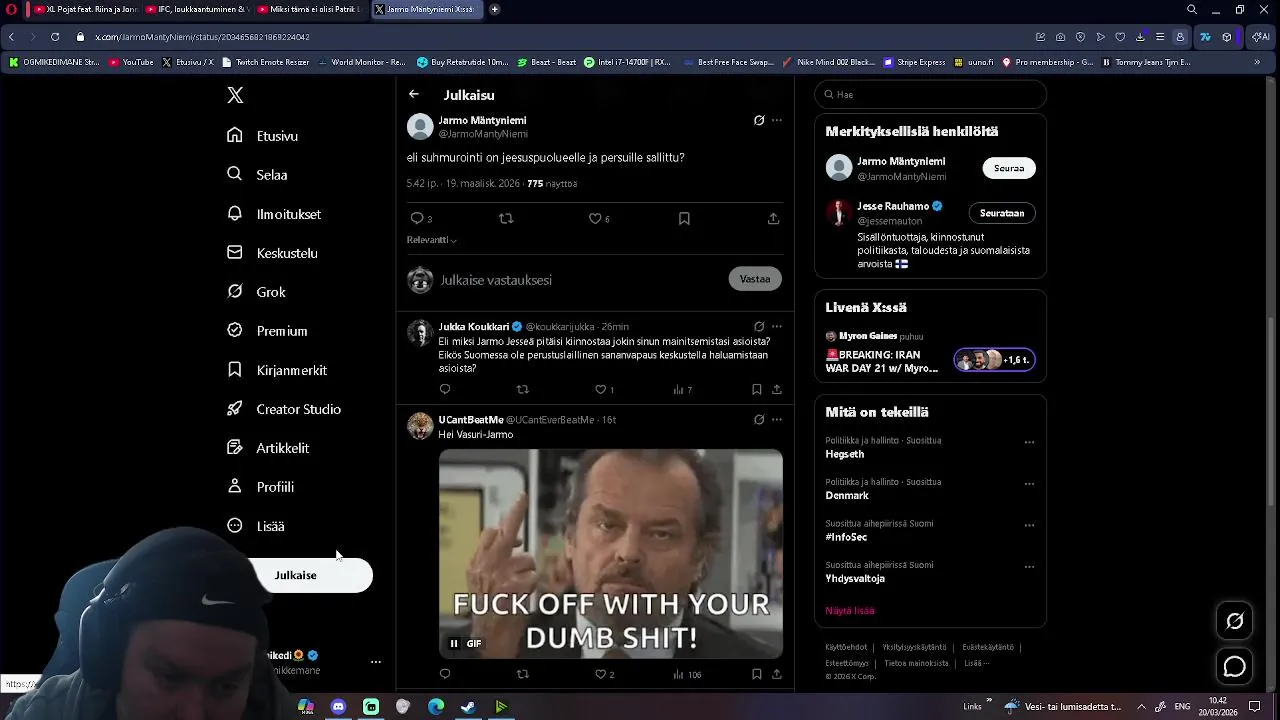Viewport: 1280px width, 720px height.
Task: Open options for #InfoSec trend
Action: point(1029,525)
